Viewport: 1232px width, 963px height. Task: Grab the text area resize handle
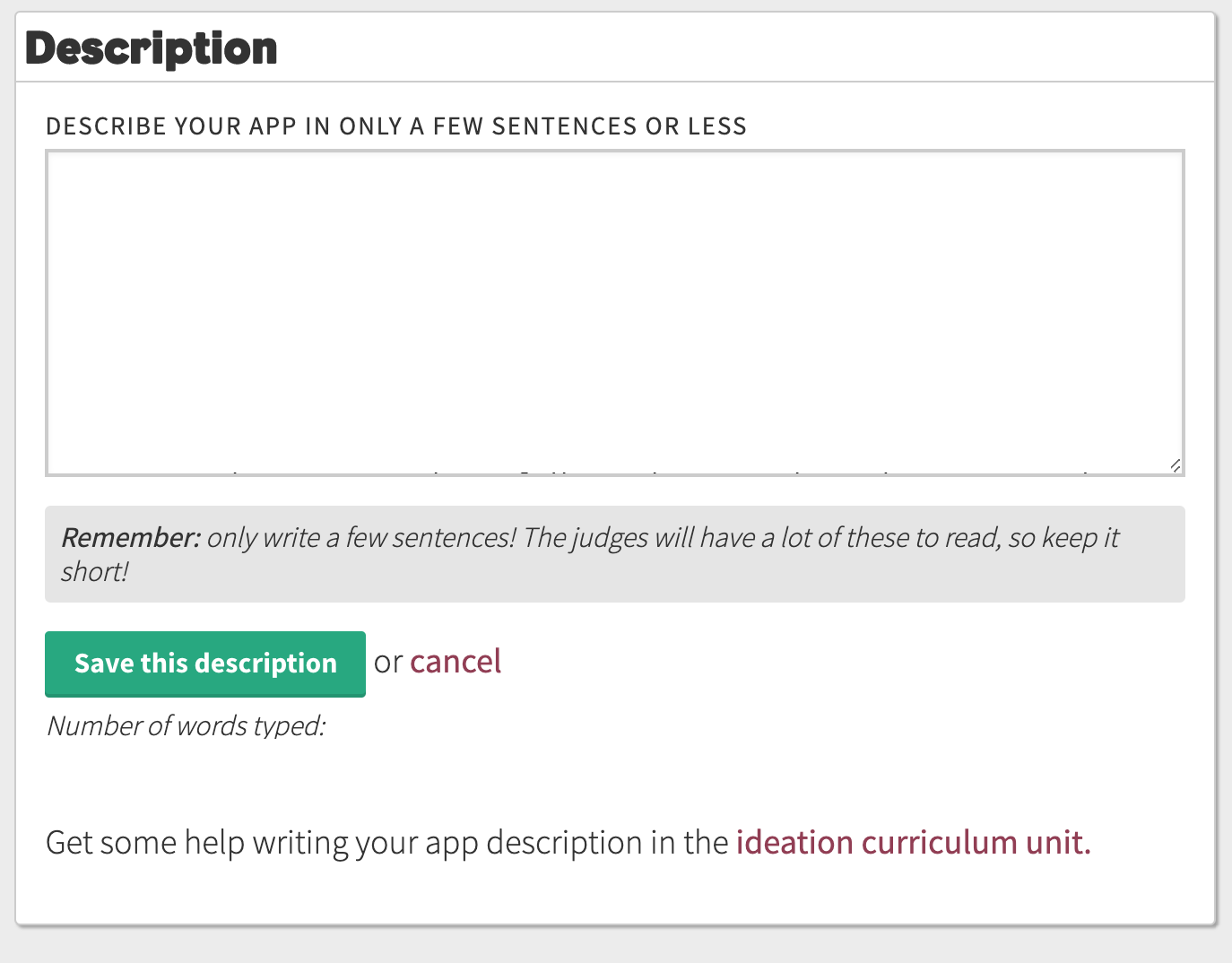[x=1175, y=464]
